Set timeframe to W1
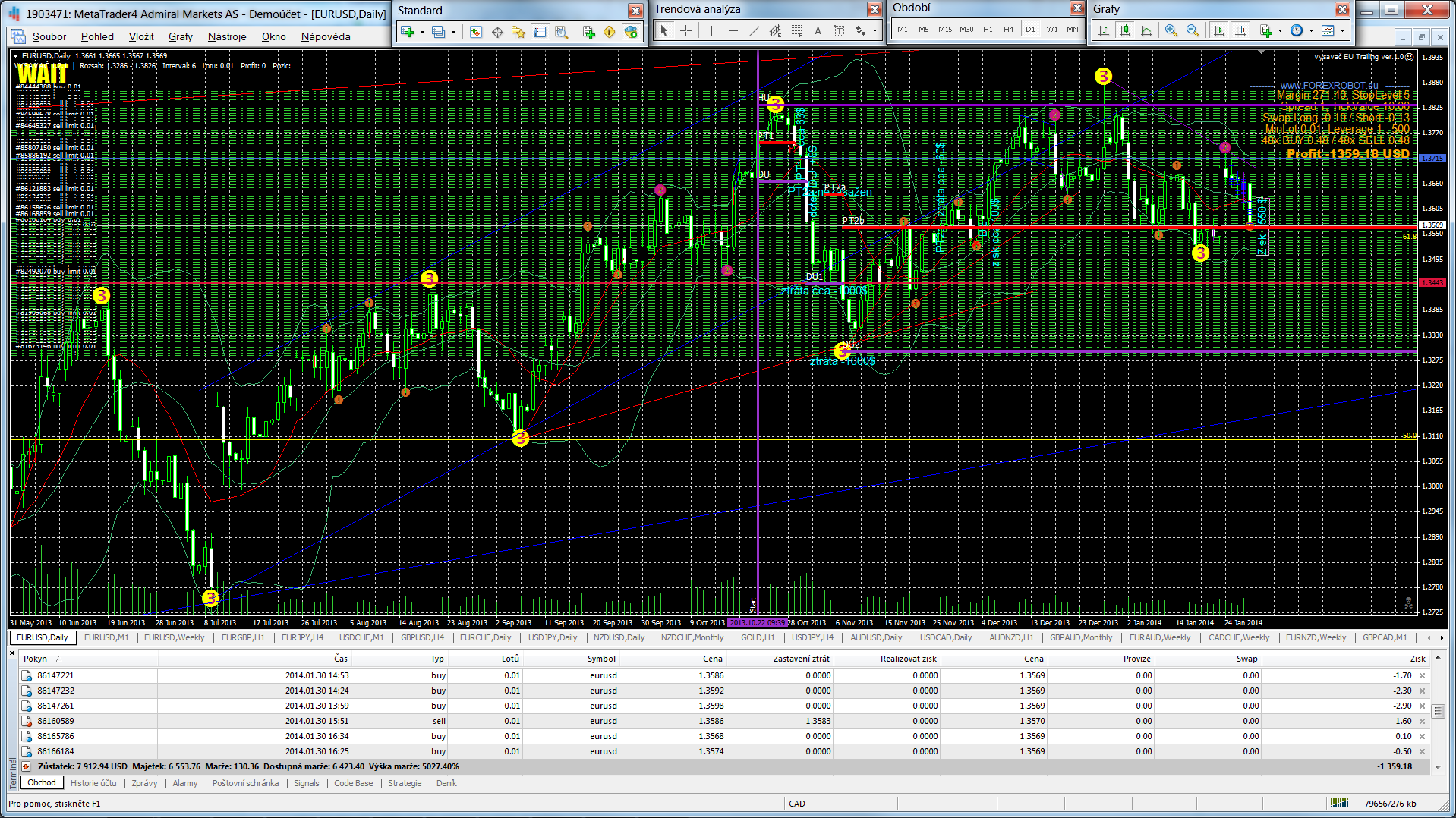Image resolution: width=1456 pixels, height=818 pixels. coord(1051,30)
